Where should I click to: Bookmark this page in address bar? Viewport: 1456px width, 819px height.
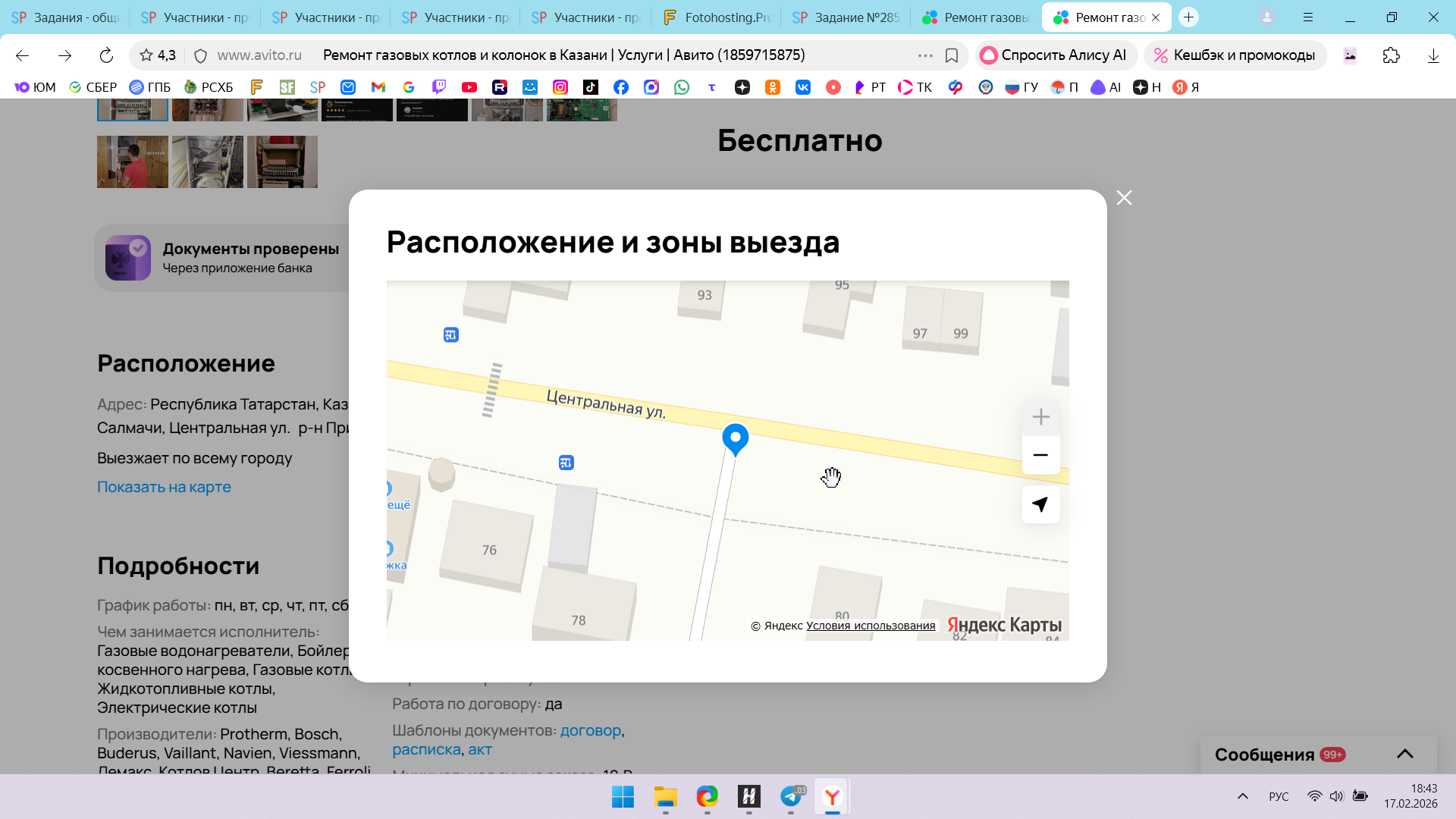click(952, 55)
